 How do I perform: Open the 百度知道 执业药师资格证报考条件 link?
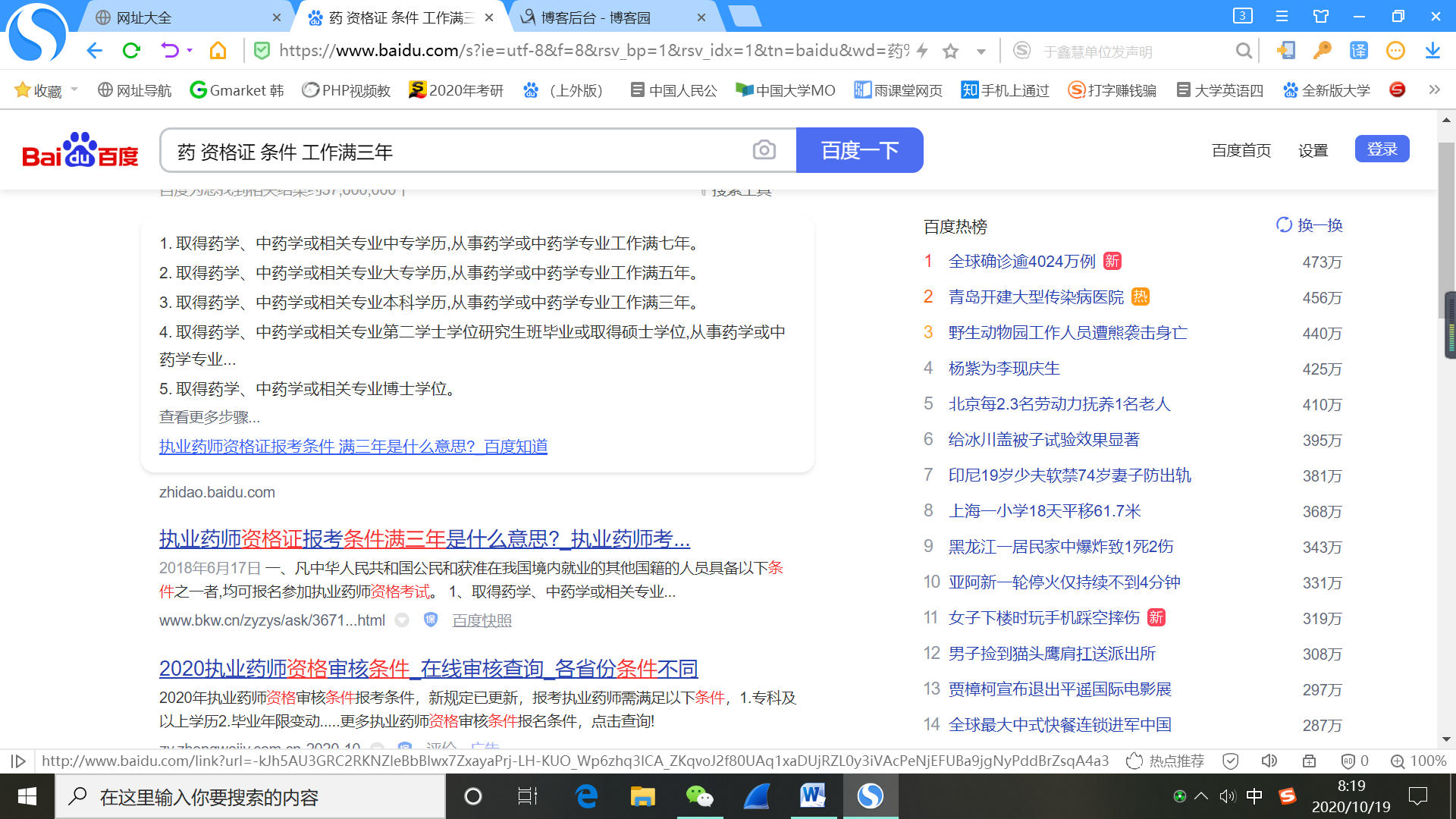click(353, 447)
